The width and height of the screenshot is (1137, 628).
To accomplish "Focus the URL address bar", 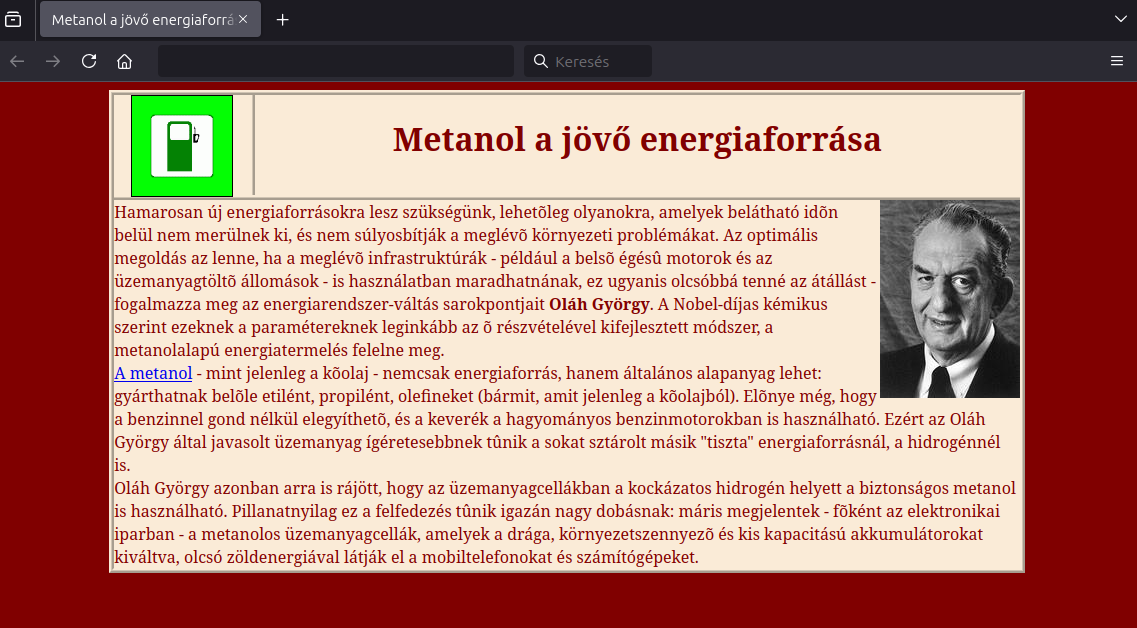I will pos(336,61).
